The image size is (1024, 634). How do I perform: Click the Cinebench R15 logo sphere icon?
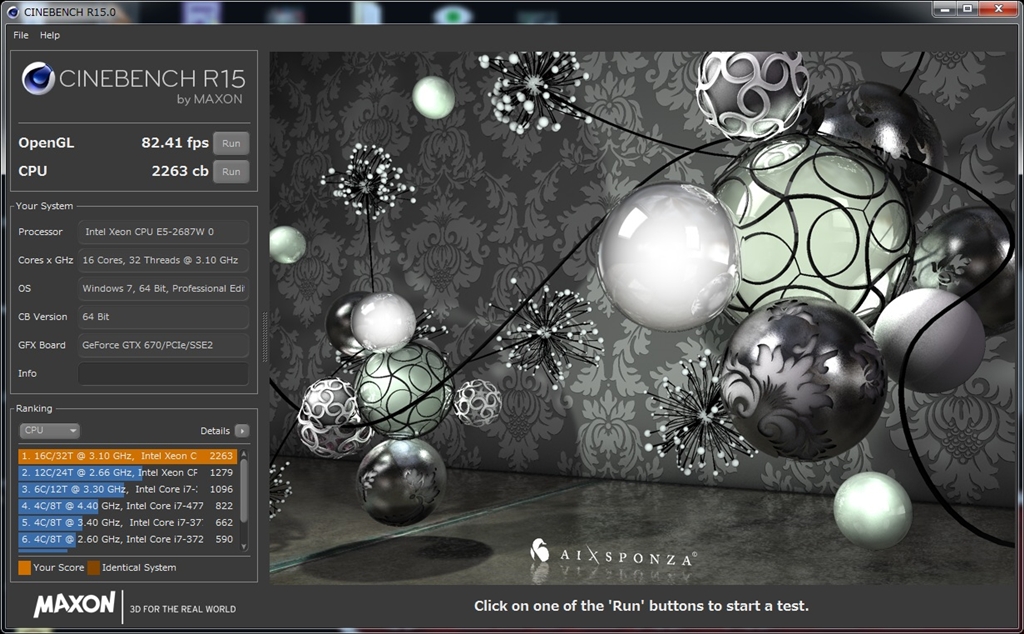point(39,79)
